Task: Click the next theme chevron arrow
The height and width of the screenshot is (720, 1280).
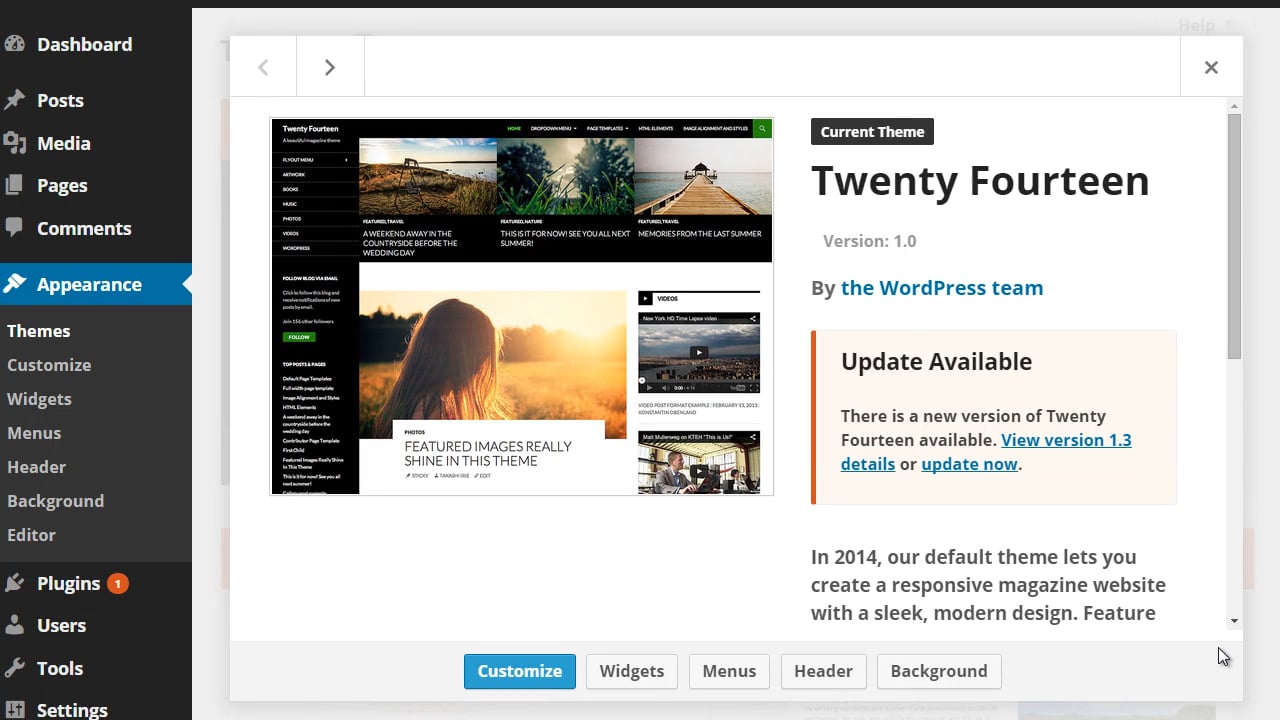Action: (x=330, y=67)
